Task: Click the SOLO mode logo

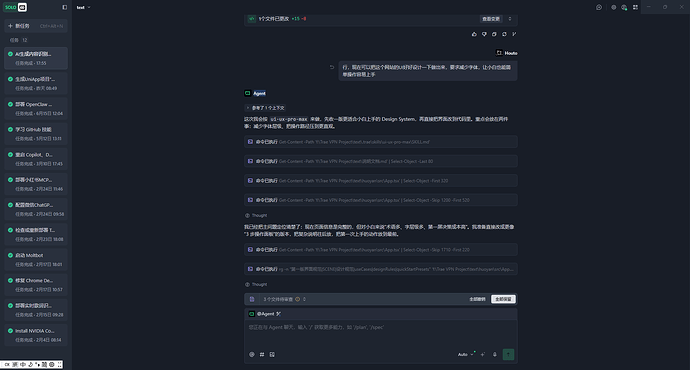Action: [x=15, y=7]
